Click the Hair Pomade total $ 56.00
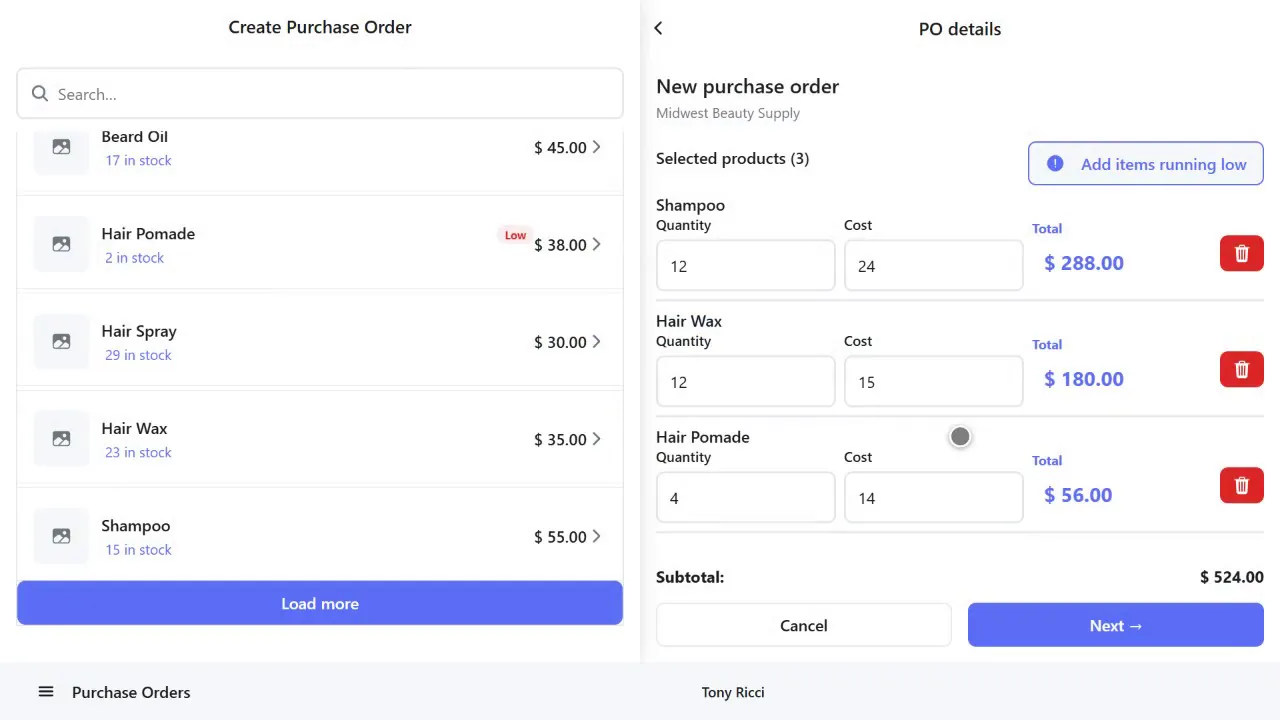The image size is (1280, 720). click(1078, 495)
